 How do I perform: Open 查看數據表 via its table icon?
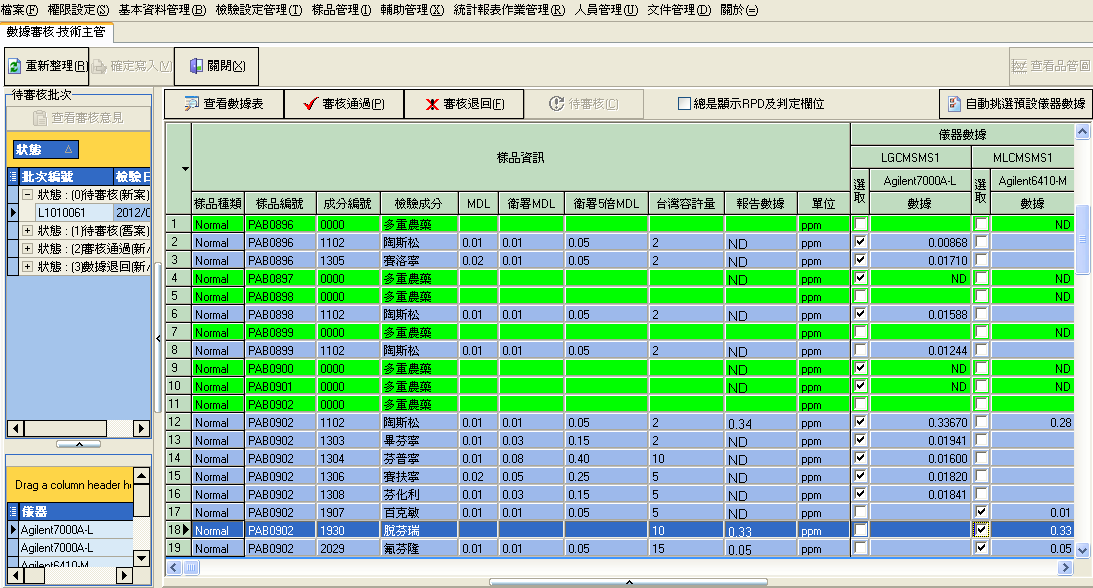[x=191, y=104]
